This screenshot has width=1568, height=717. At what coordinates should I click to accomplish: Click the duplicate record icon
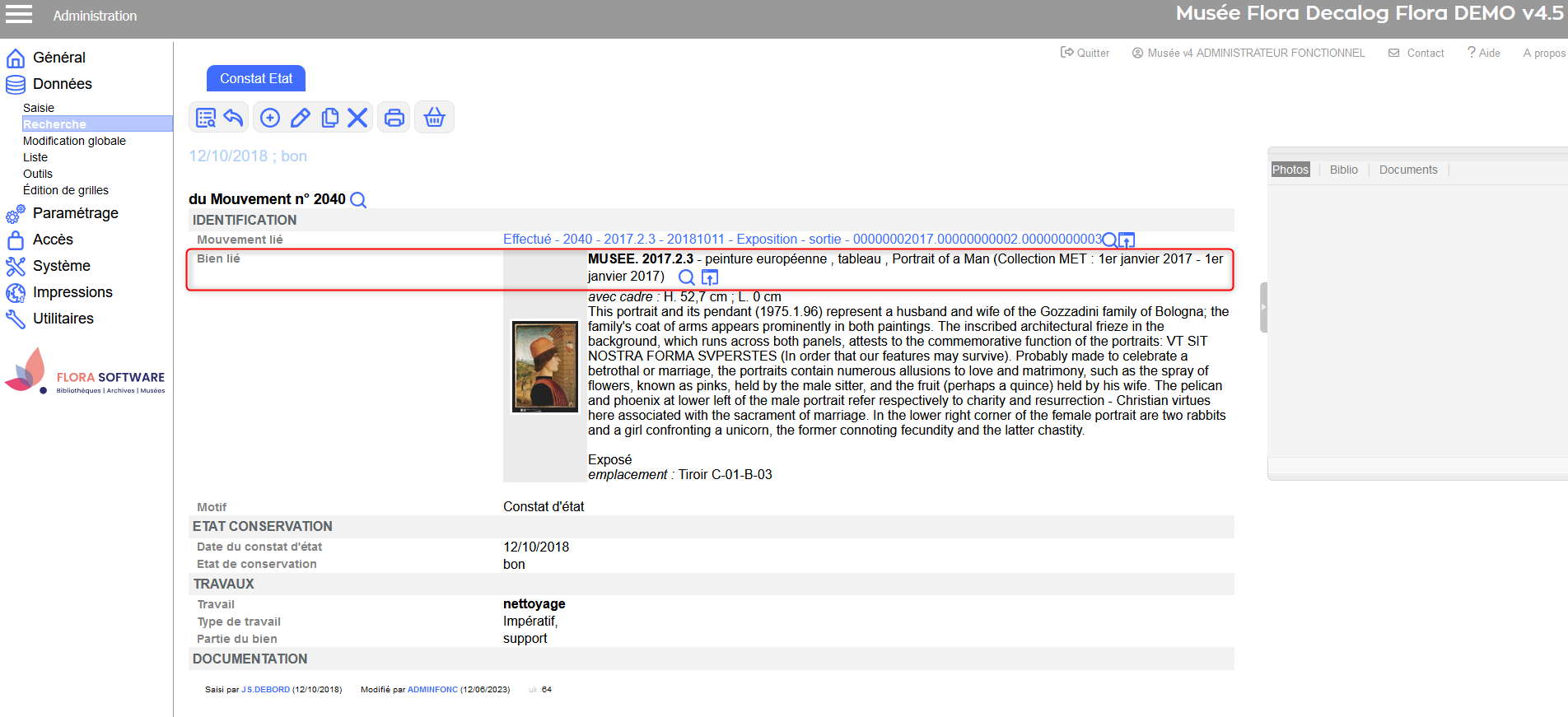point(329,118)
